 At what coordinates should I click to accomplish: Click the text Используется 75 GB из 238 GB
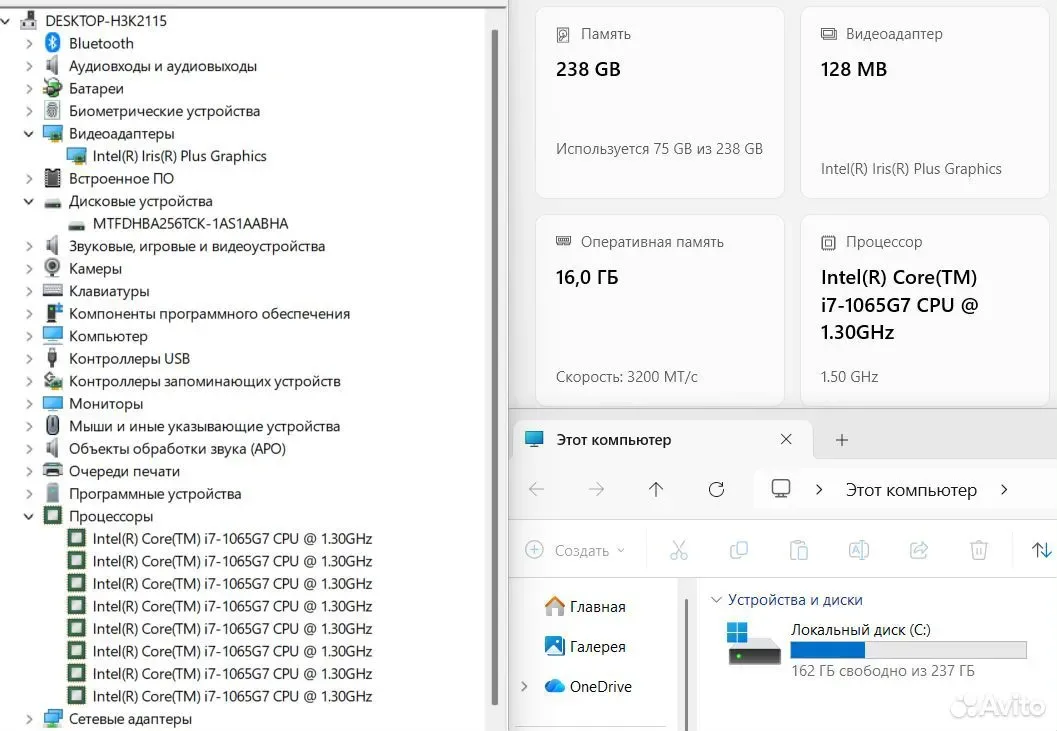click(659, 149)
